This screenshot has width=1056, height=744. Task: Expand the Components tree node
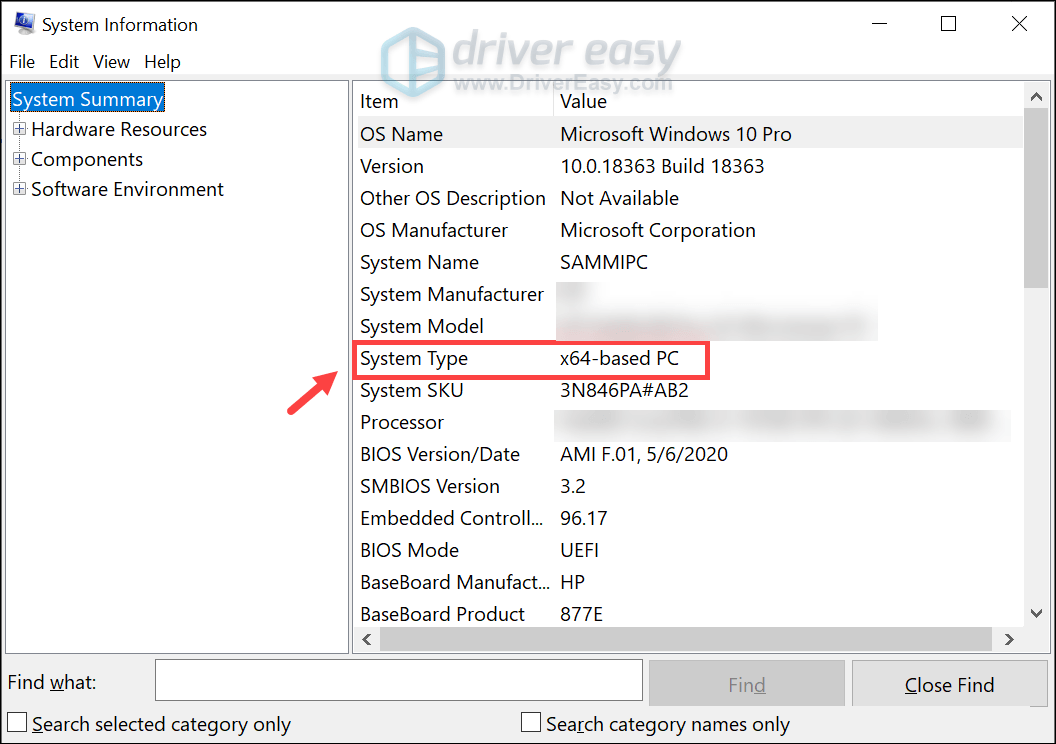(20, 159)
